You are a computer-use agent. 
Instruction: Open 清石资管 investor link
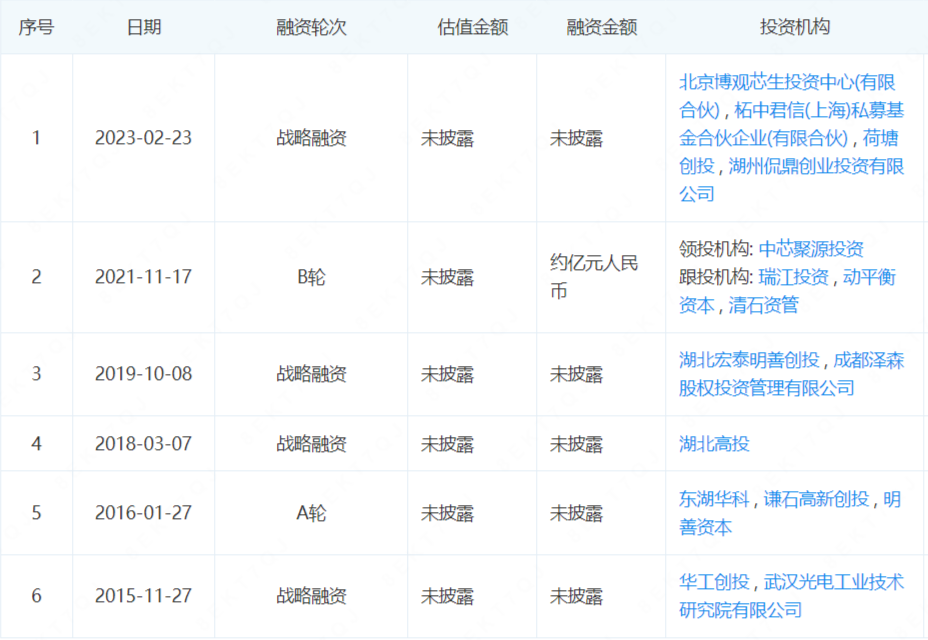[763, 305]
